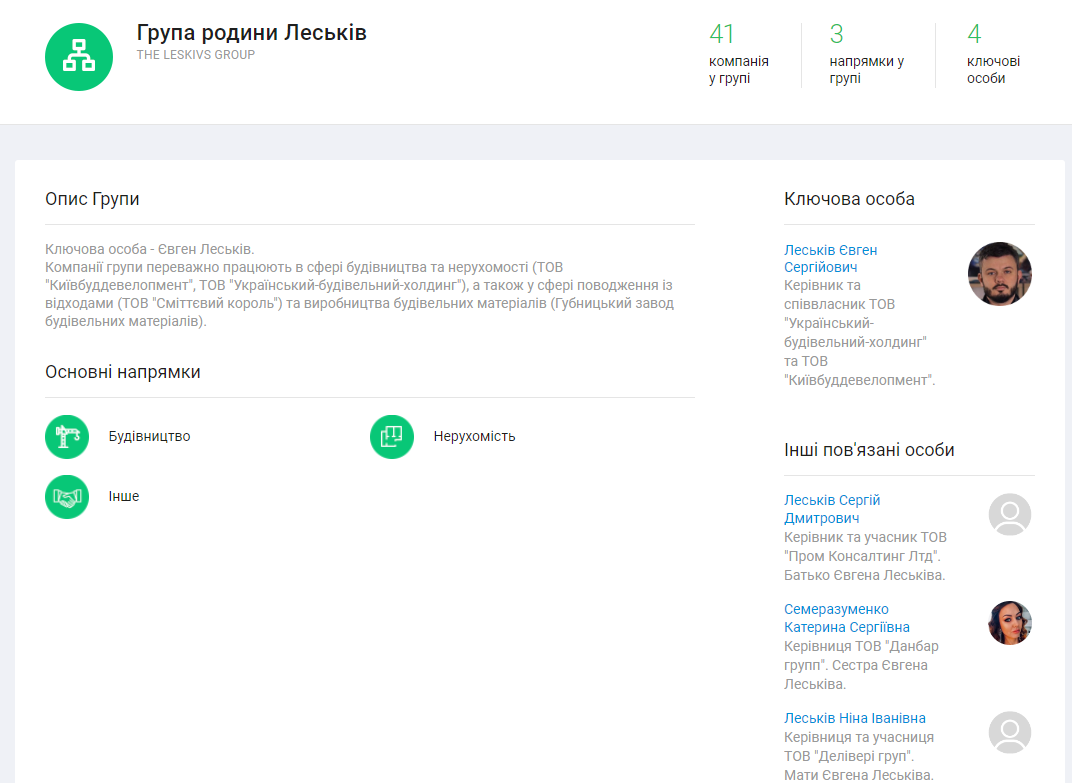Open Семеразуменко Катерина profile photo
Image resolution: width=1072 pixels, height=783 pixels.
[x=1009, y=623]
